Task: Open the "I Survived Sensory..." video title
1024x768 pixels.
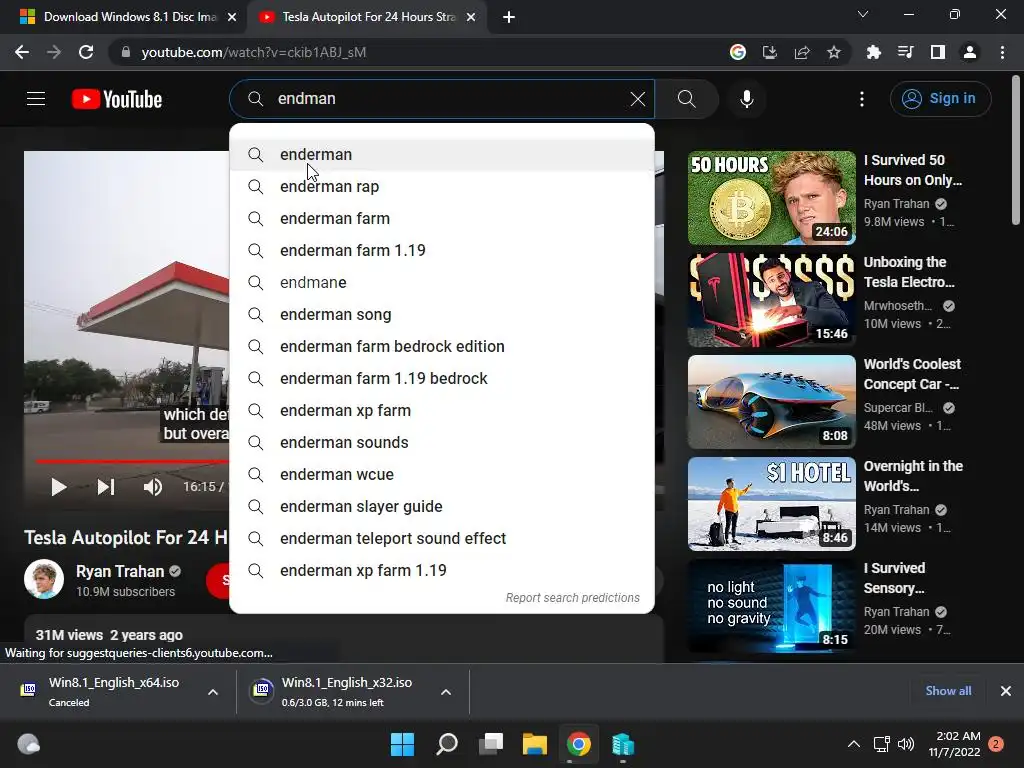Action: [895, 578]
